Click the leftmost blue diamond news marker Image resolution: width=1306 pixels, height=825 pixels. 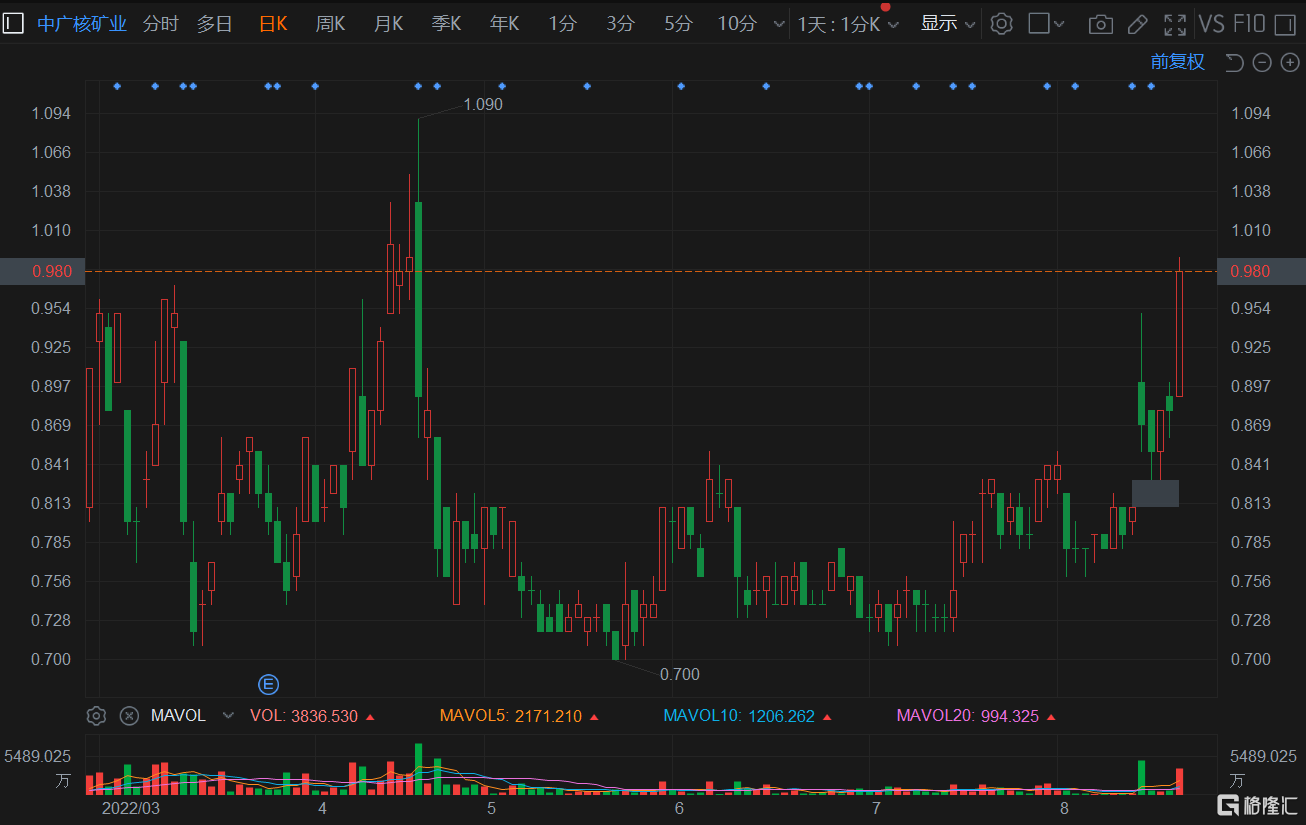click(117, 86)
